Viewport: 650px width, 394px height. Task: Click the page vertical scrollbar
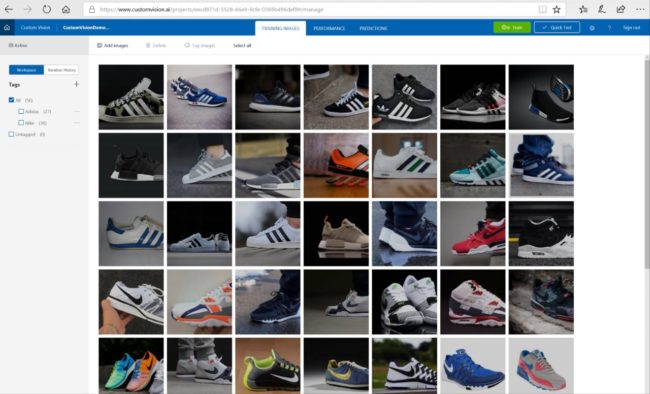click(647, 164)
